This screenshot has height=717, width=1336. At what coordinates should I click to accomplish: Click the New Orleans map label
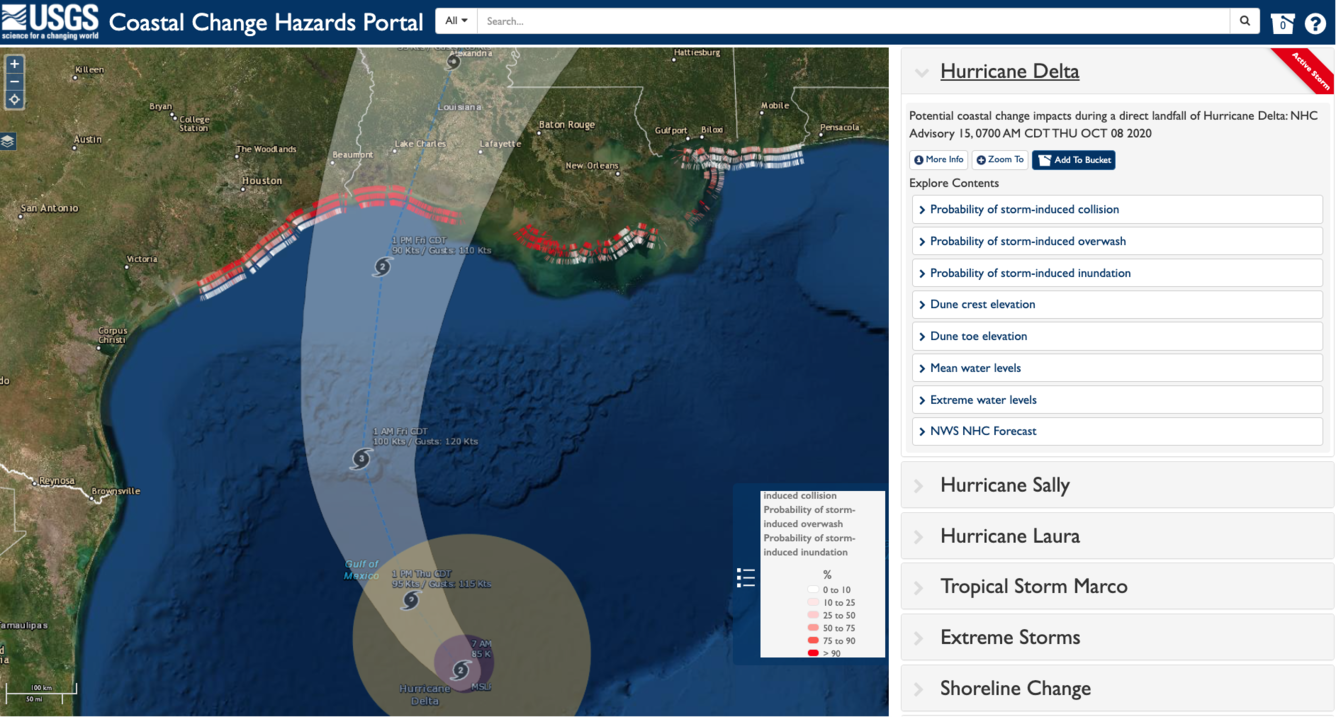(592, 166)
